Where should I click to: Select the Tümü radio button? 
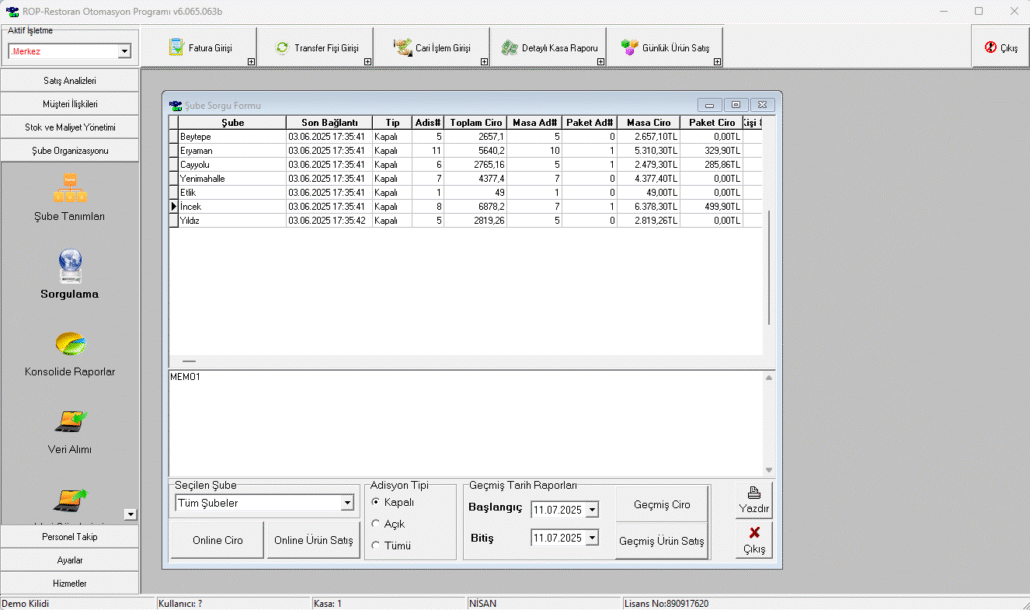(376, 546)
